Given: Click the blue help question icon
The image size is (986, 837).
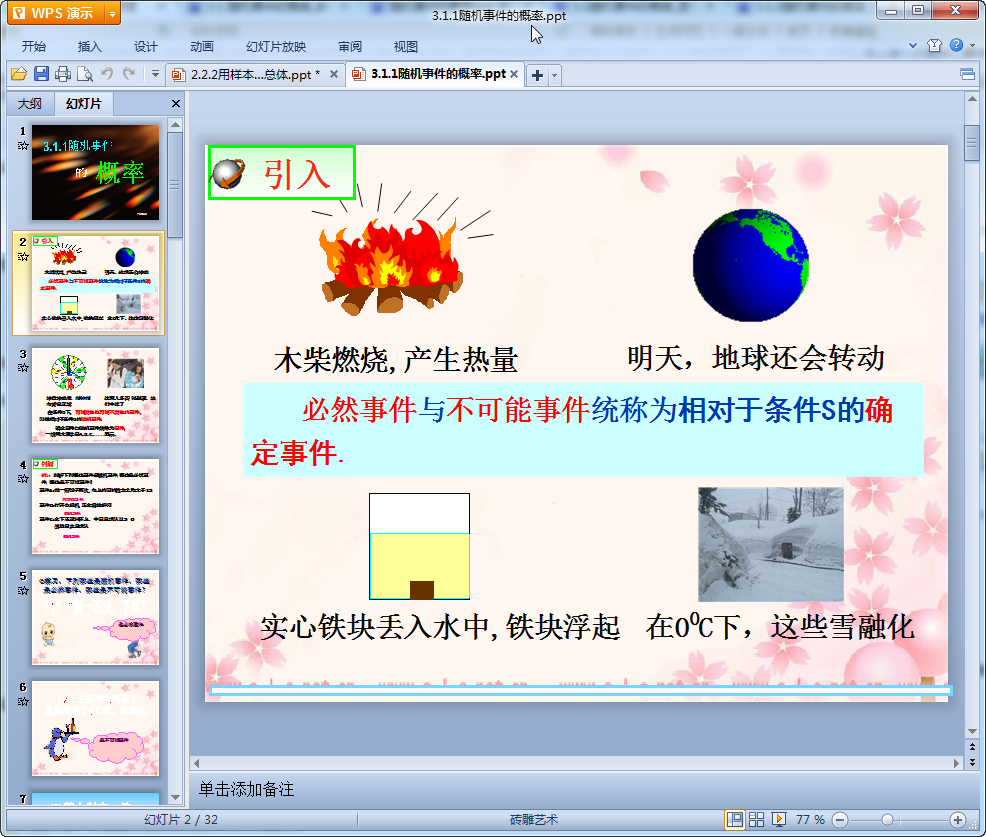Looking at the screenshot, I should tap(956, 45).
